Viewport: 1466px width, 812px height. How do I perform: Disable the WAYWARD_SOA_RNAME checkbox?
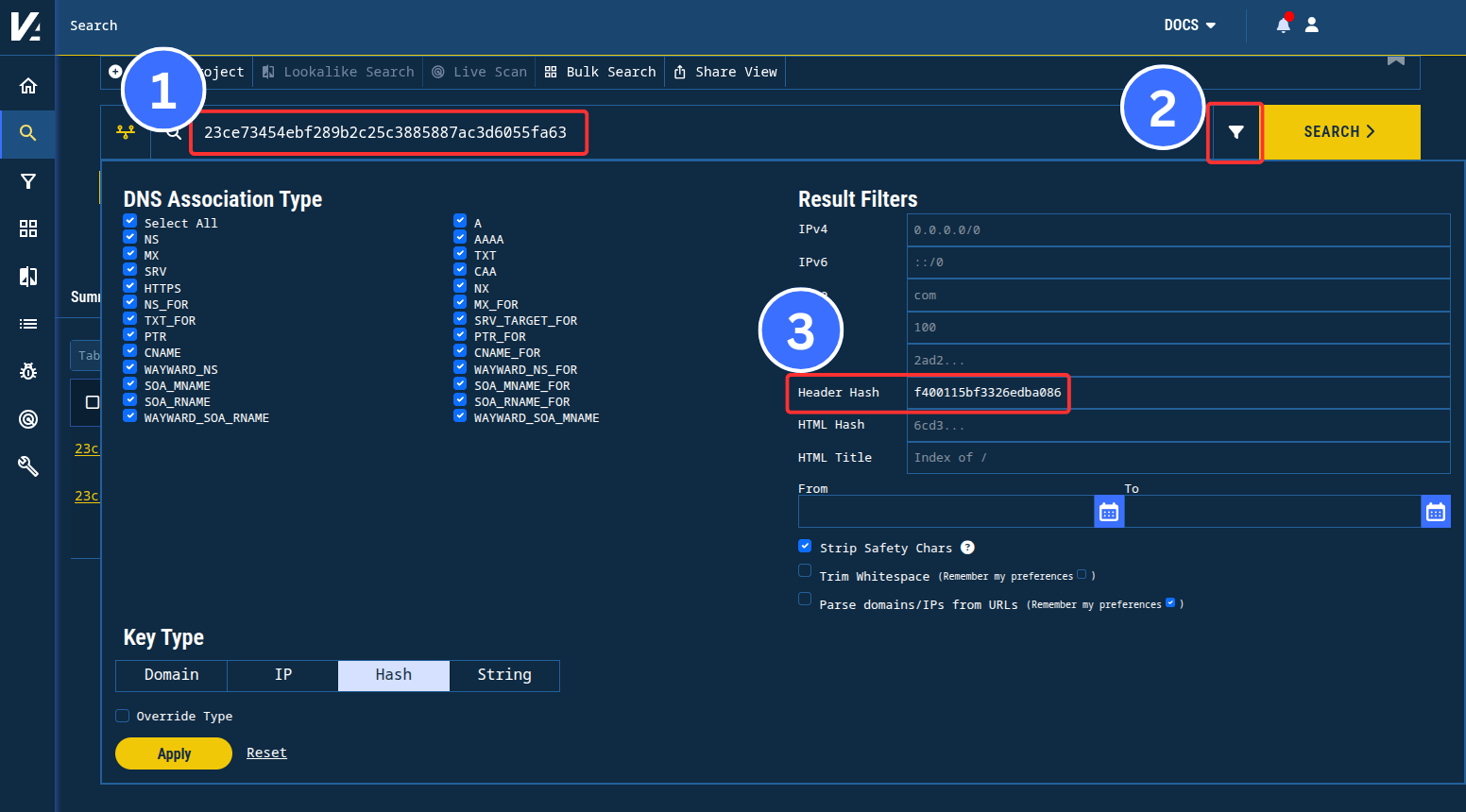click(129, 416)
